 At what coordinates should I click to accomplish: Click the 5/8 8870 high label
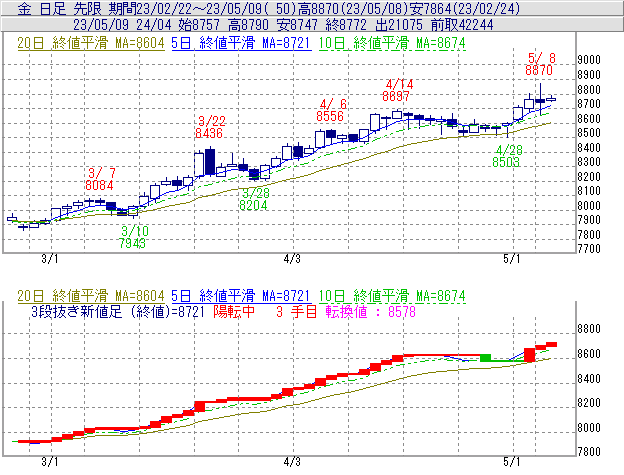[x=540, y=64]
